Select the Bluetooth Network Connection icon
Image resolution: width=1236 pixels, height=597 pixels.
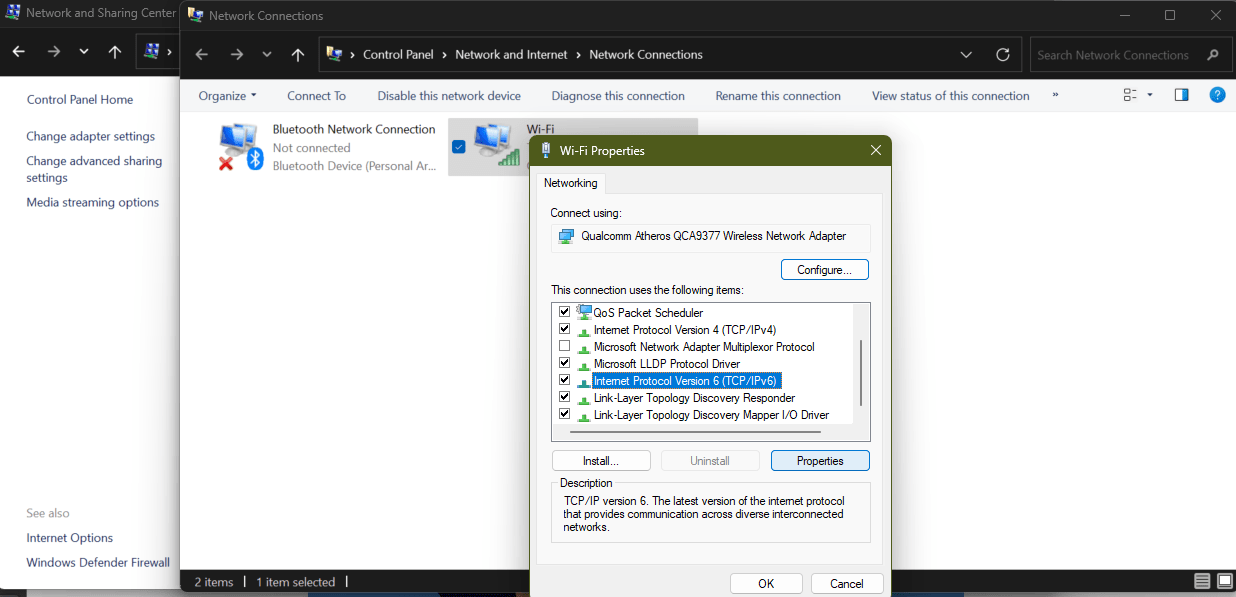tap(240, 147)
